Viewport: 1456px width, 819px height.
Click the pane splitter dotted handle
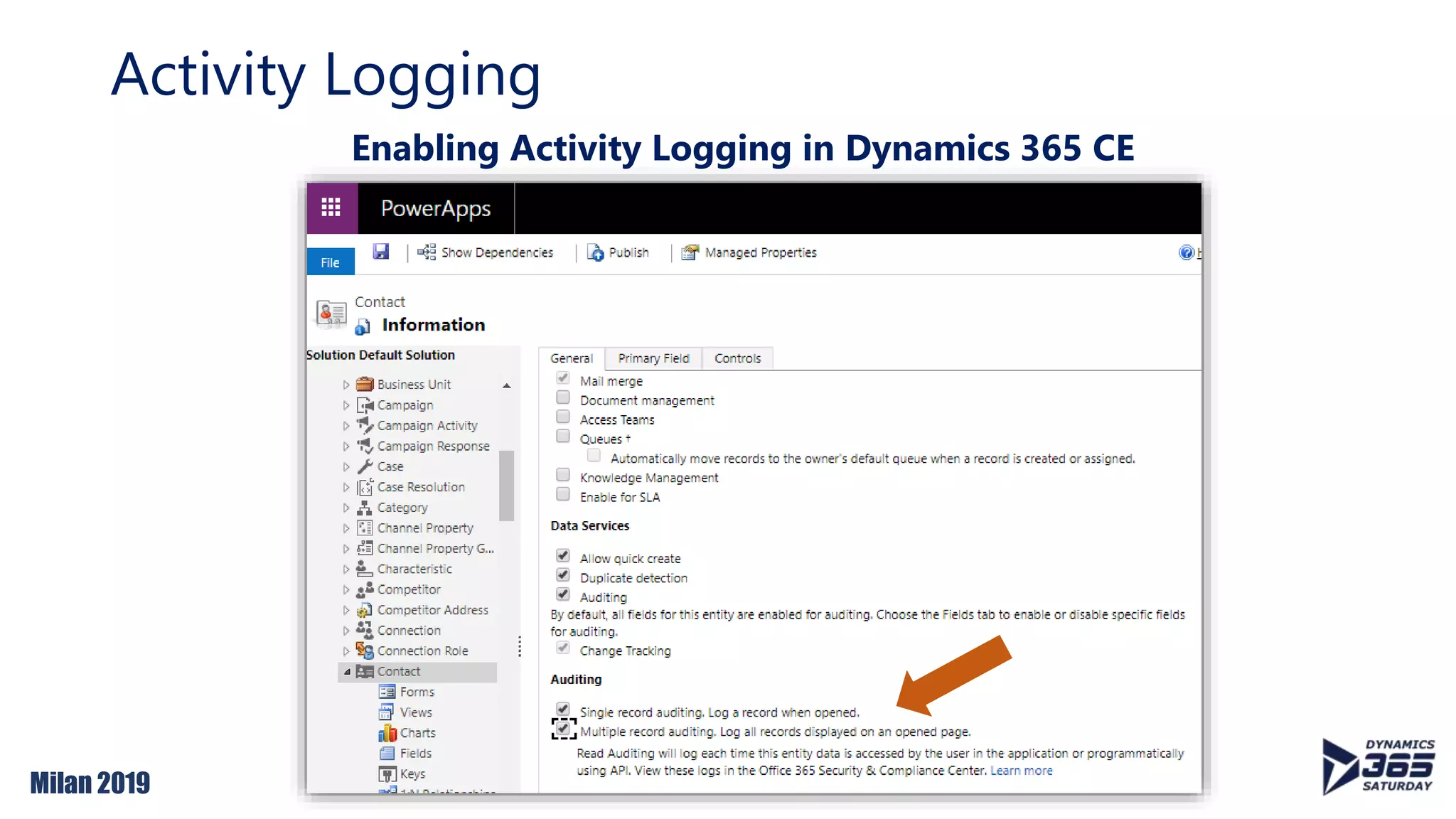520,646
